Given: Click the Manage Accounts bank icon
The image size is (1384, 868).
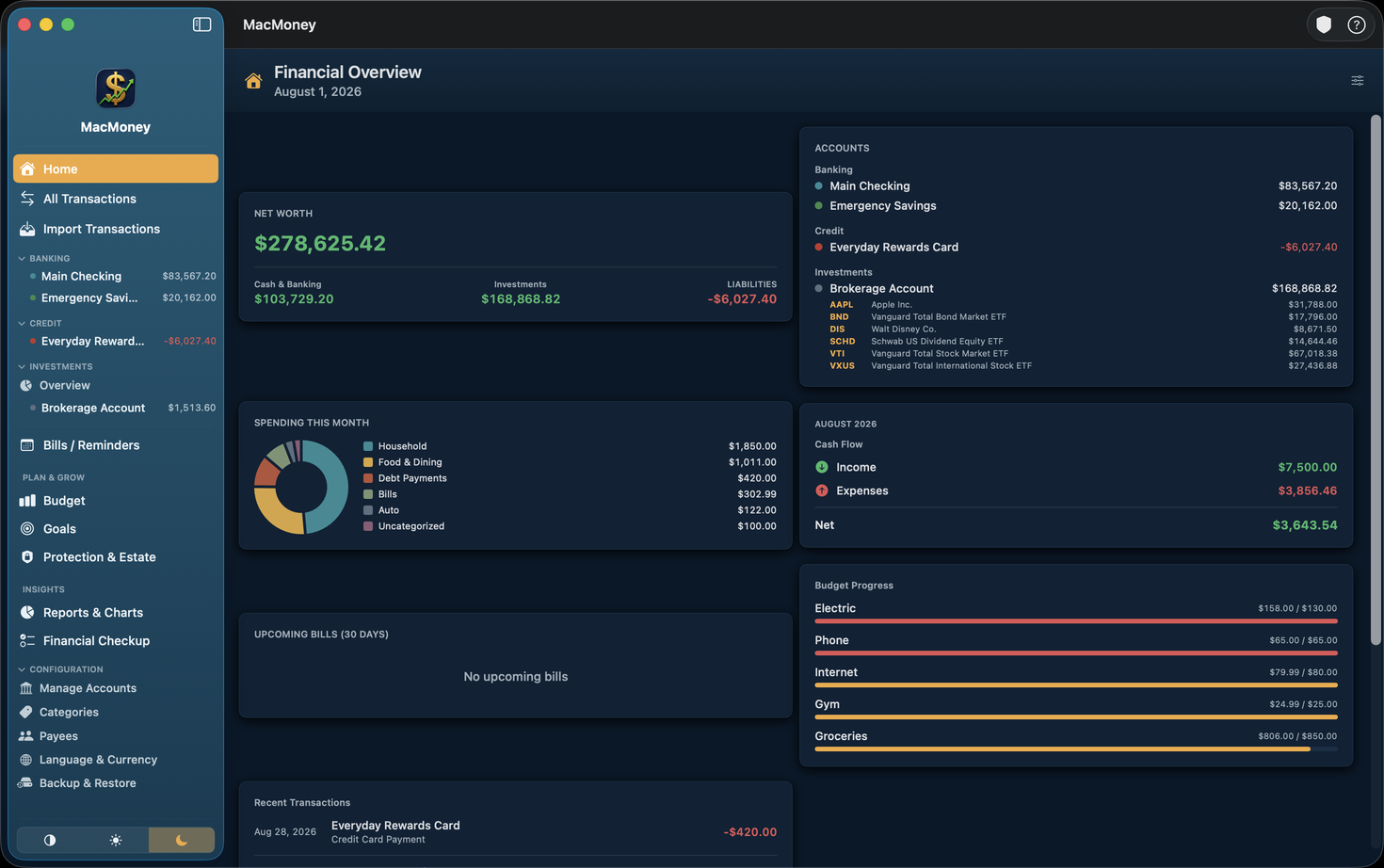Looking at the screenshot, I should tap(25, 688).
